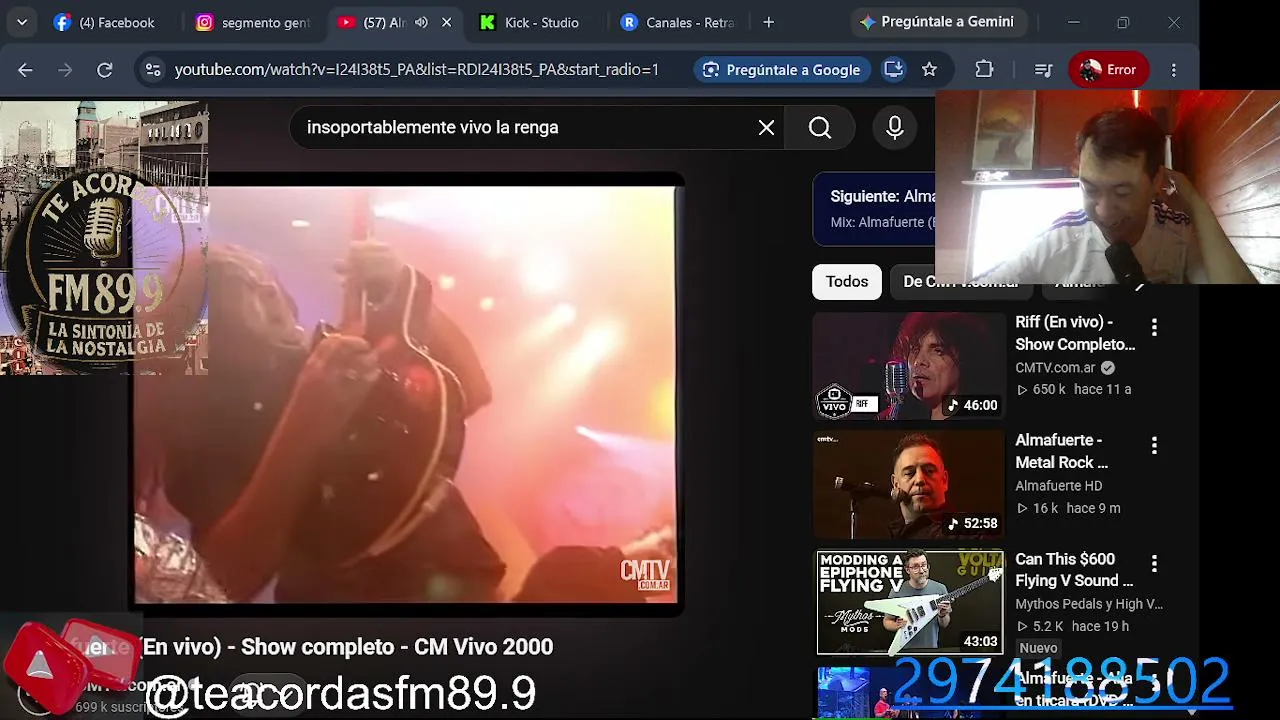Click Pregúntale a Google in address bar

[782, 70]
